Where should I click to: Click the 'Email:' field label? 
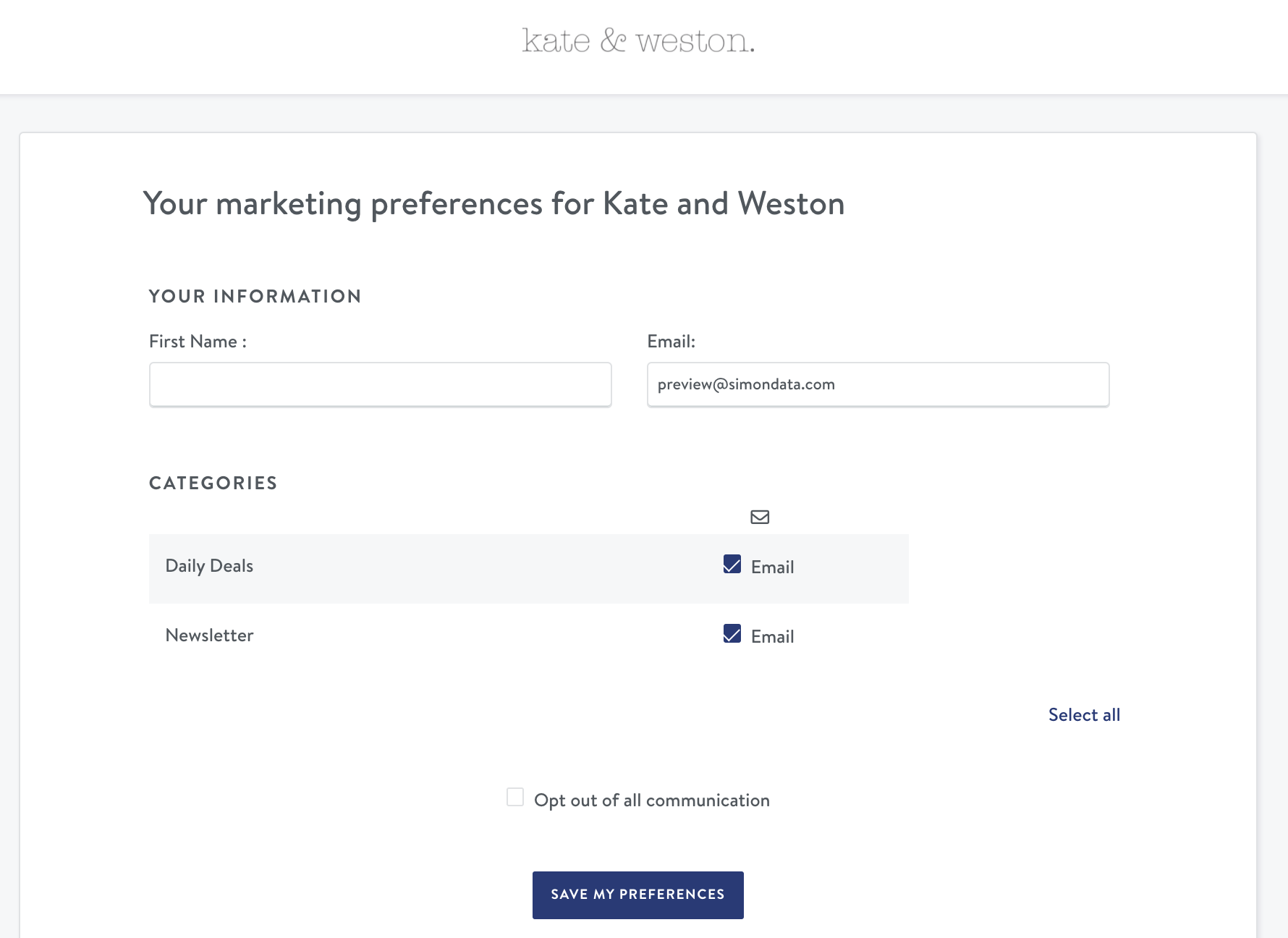[671, 342]
